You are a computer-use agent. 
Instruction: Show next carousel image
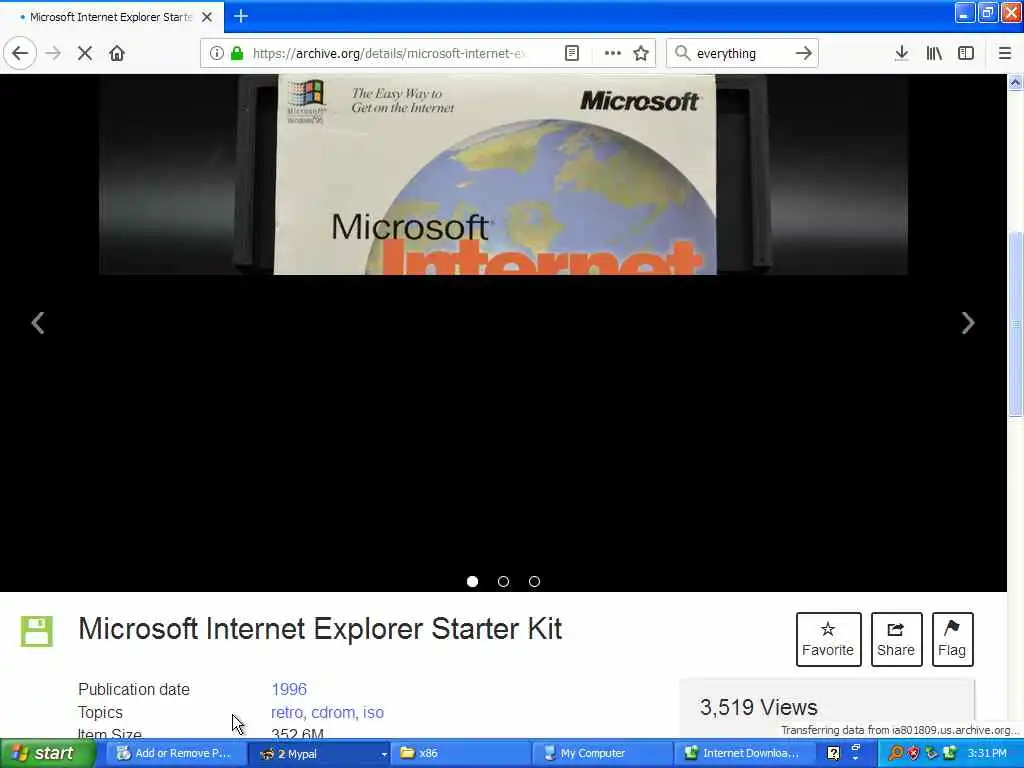click(x=968, y=323)
